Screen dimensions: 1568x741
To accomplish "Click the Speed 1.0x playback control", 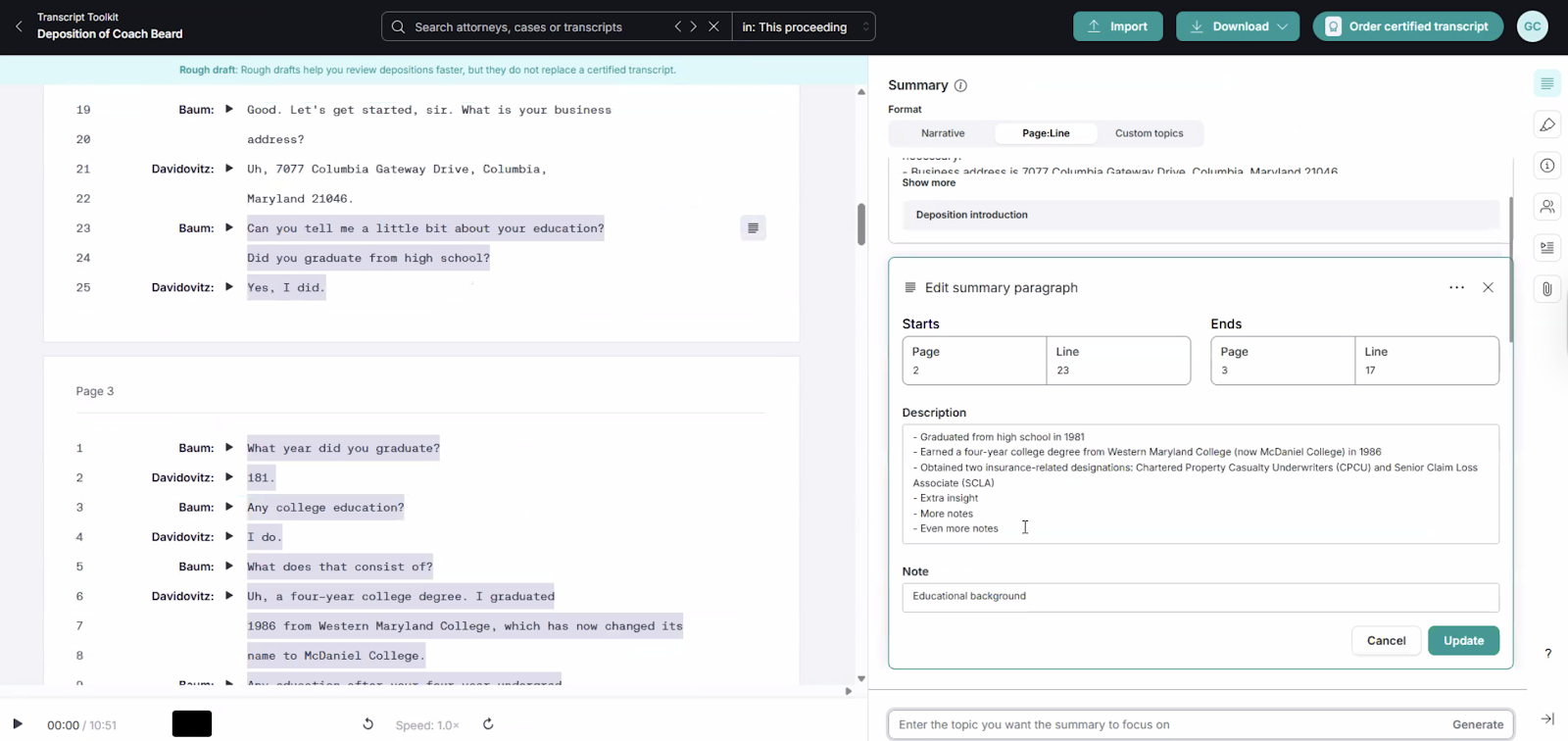I will tap(427, 725).
